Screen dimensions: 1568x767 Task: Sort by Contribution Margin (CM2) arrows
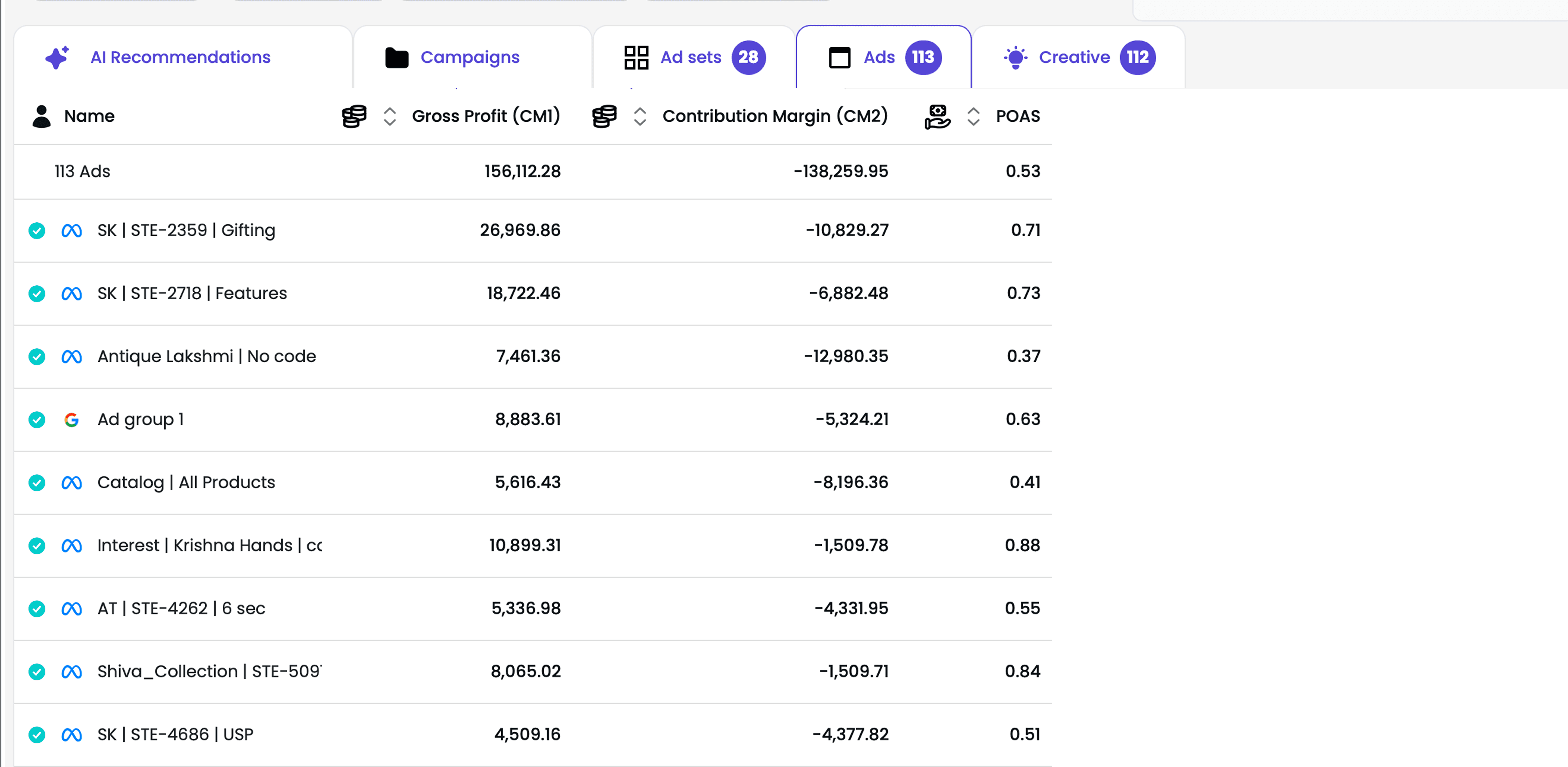(640, 116)
